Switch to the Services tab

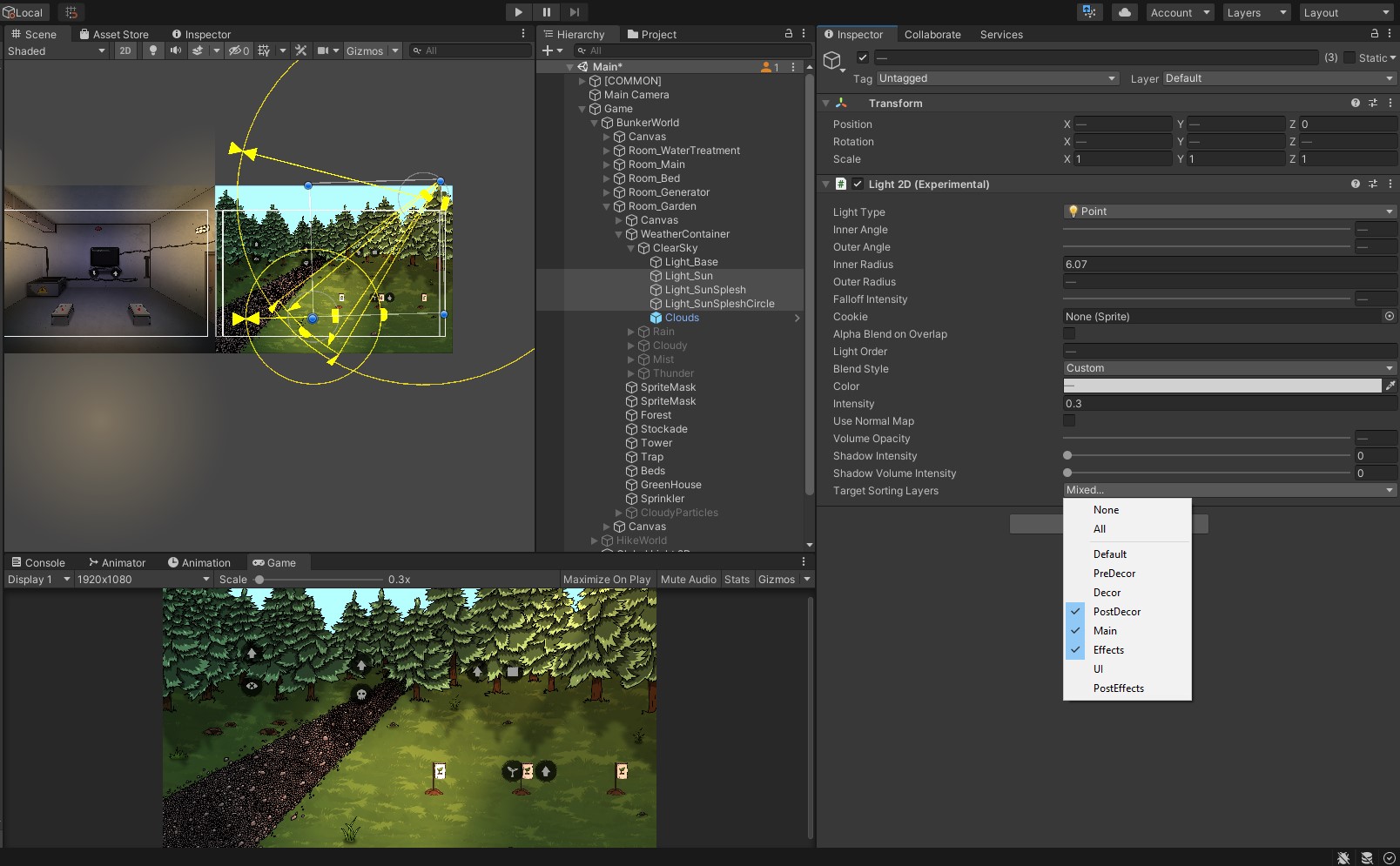pos(1001,34)
